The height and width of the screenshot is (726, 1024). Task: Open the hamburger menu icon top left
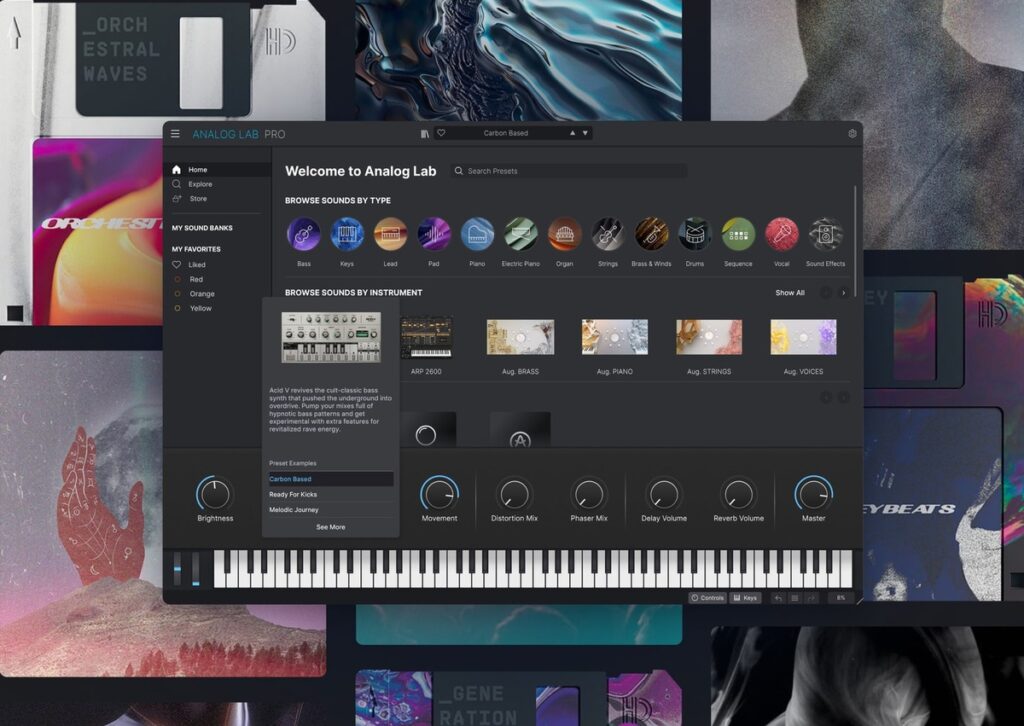coord(176,133)
